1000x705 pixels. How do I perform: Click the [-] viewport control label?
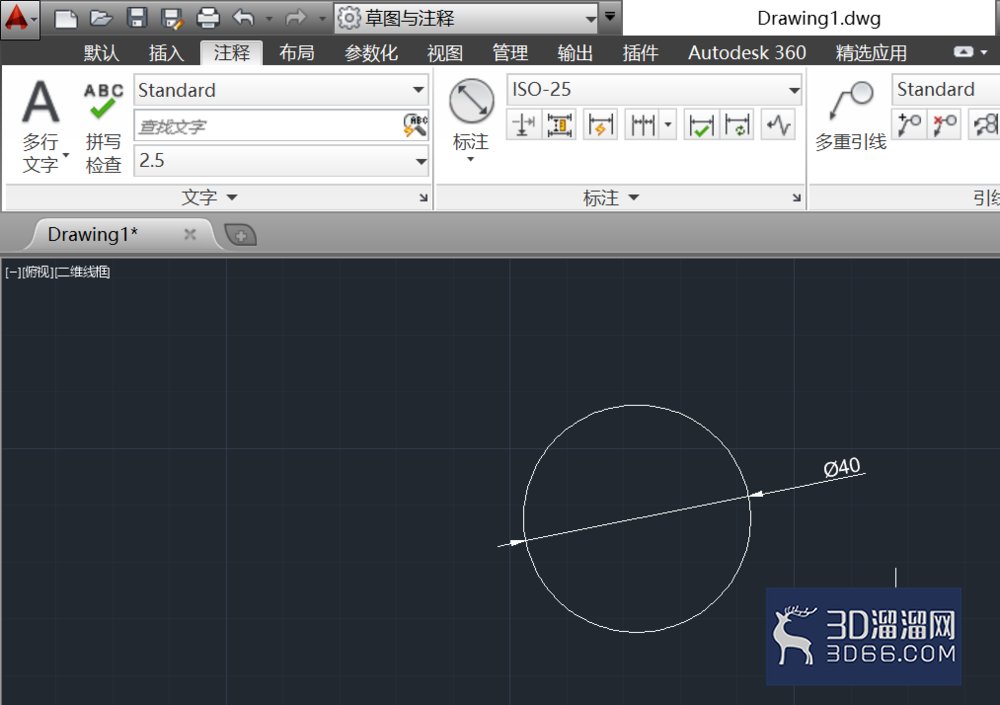coord(13,272)
